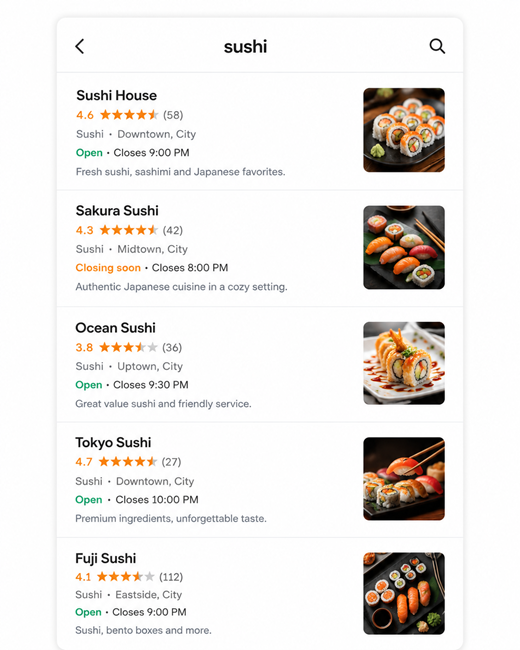
Task: View the Ocean Sushi tempura roll image
Action: [x=404, y=363]
